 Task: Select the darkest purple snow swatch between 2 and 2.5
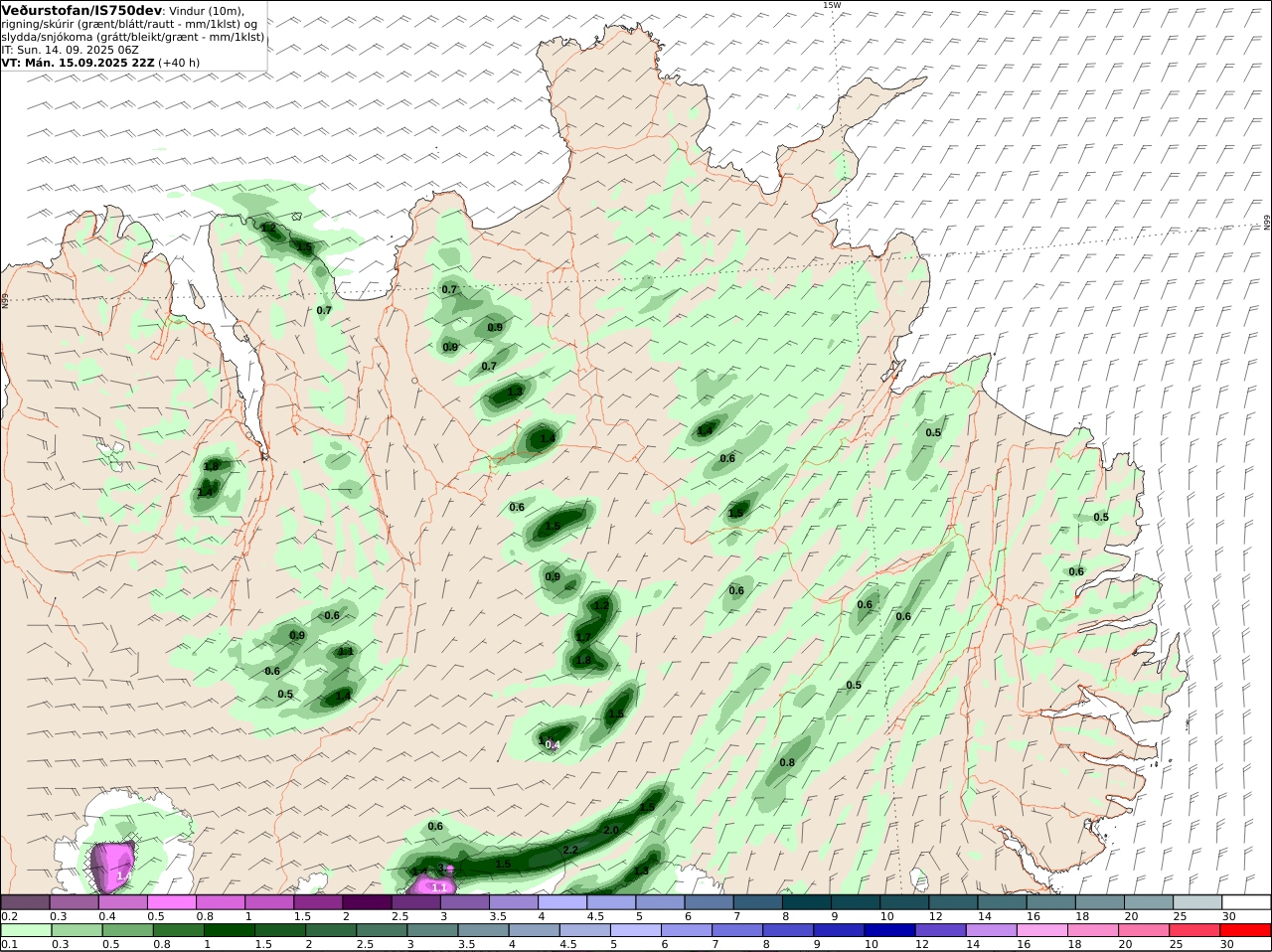367,902
